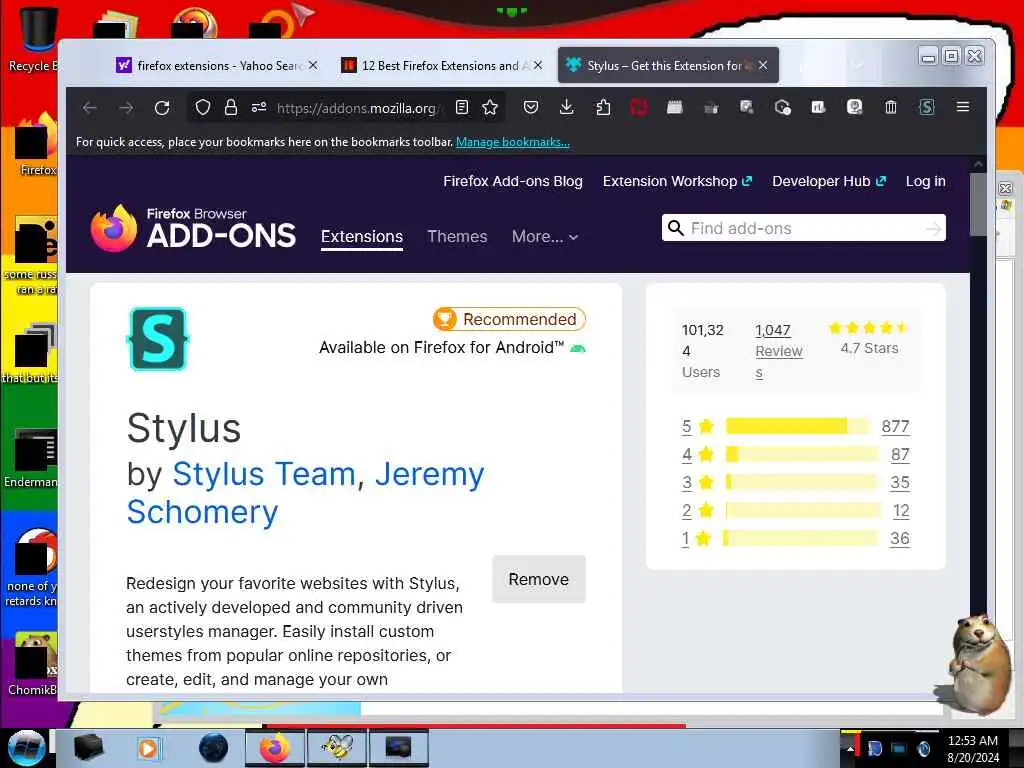Open the Stylus toolbar button
The image size is (1024, 768).
click(927, 107)
